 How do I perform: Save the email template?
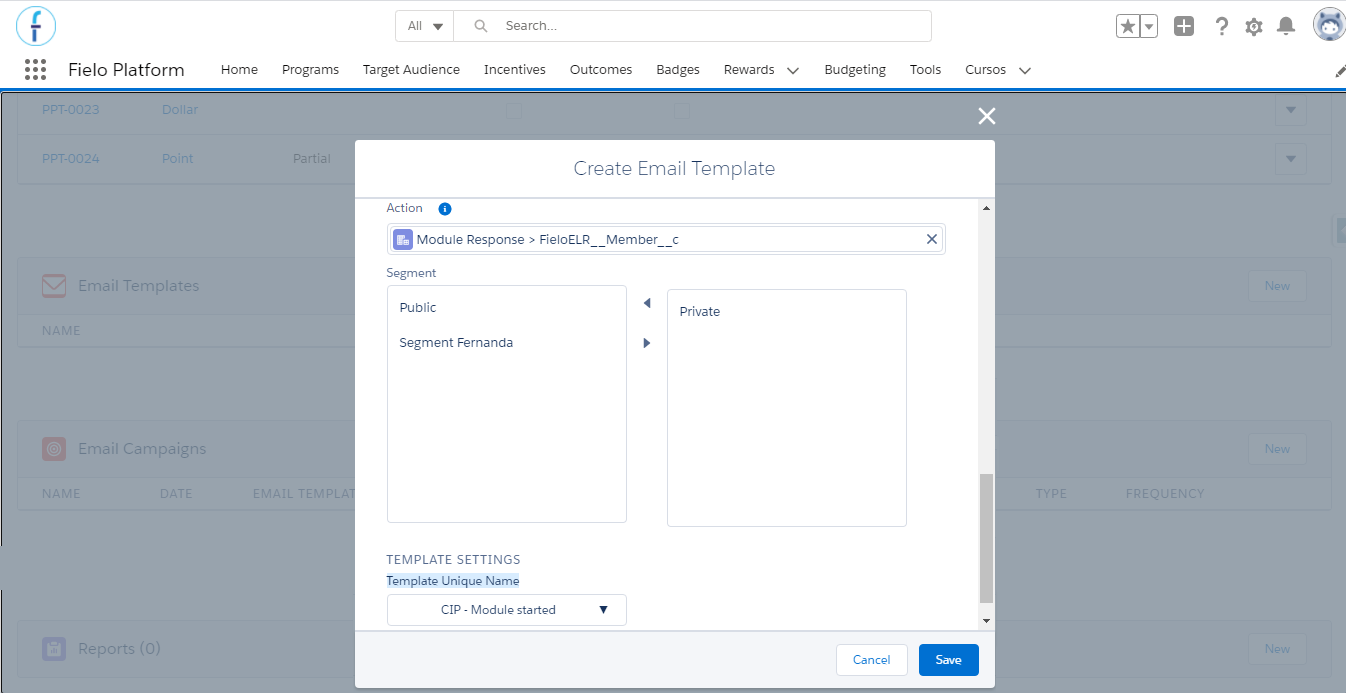(948, 660)
